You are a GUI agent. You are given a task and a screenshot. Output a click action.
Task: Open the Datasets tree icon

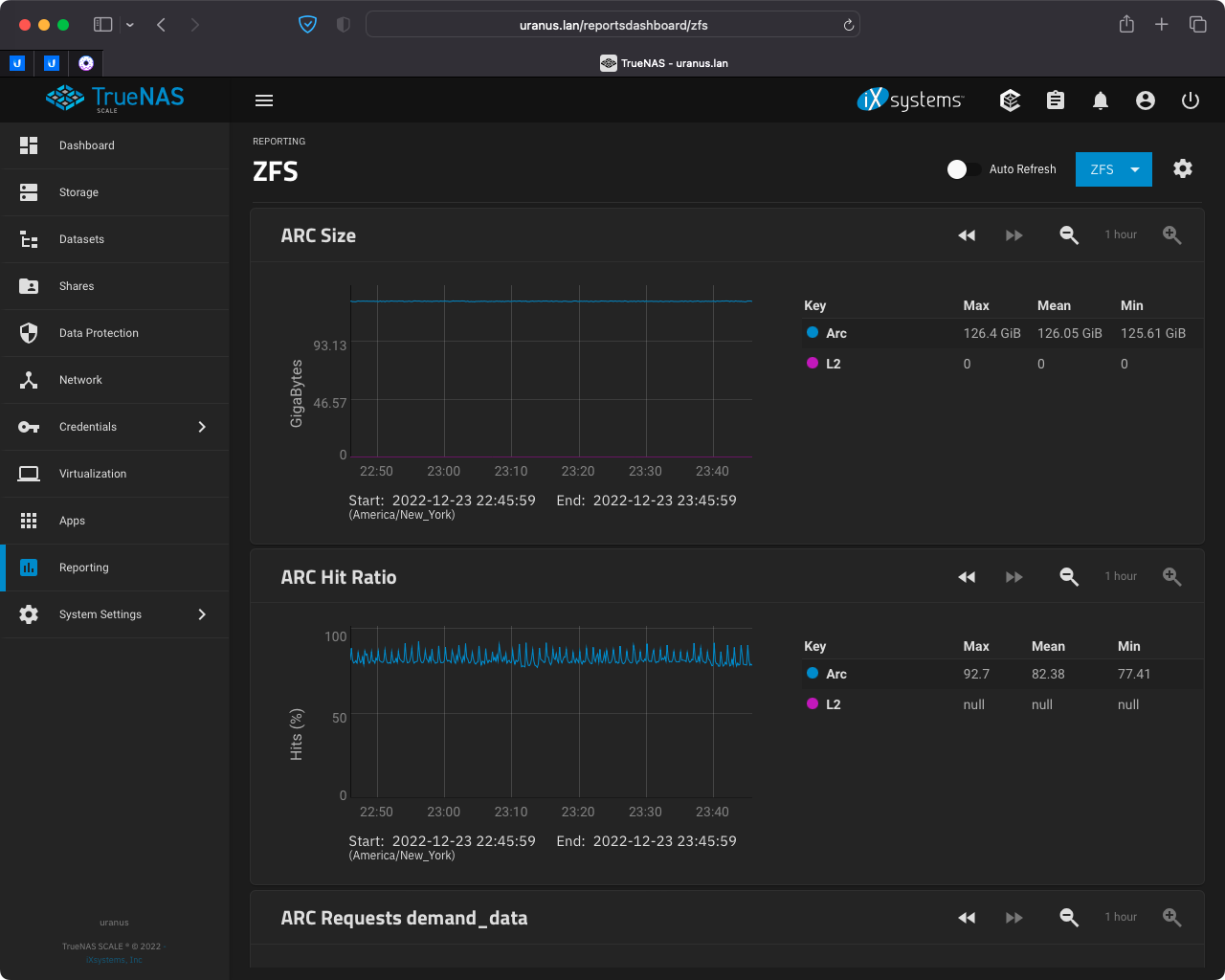29,239
